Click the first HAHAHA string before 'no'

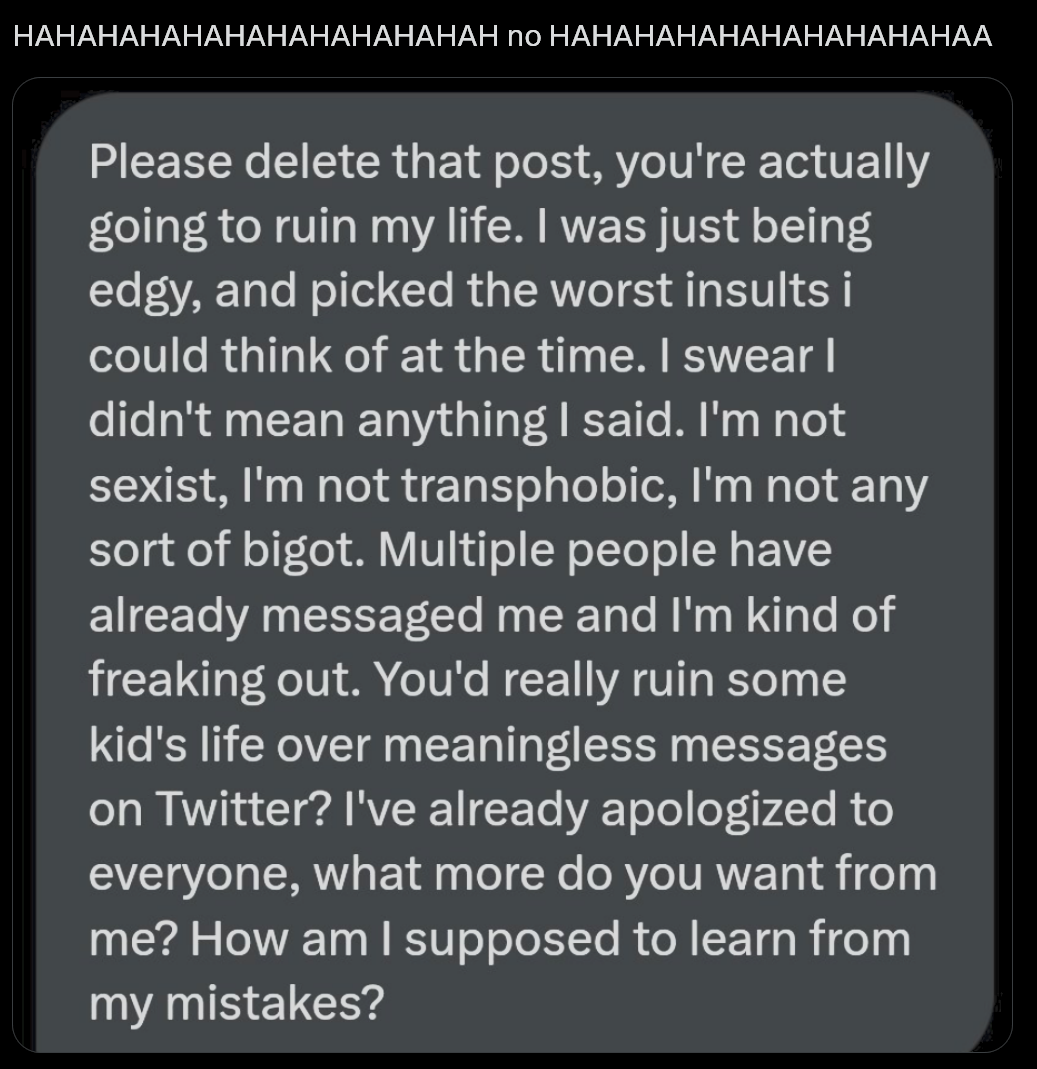click(256, 36)
